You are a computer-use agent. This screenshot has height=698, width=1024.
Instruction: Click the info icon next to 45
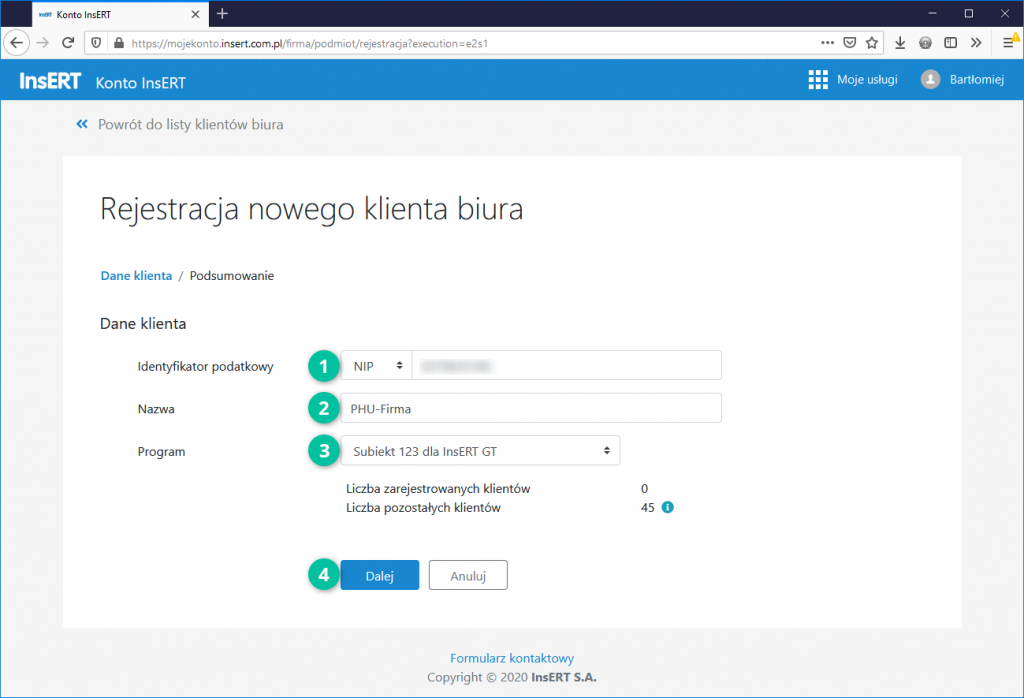(667, 507)
